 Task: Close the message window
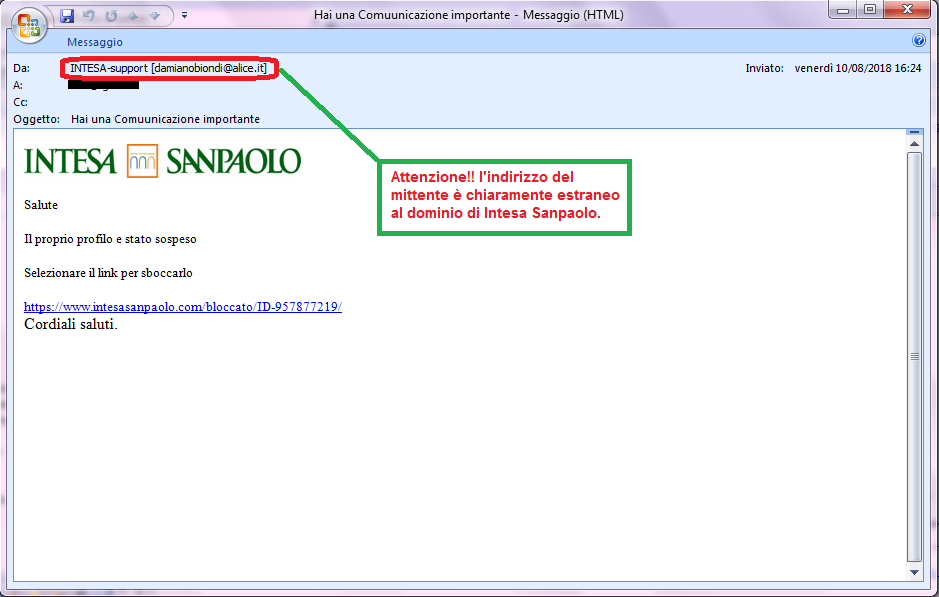908,10
